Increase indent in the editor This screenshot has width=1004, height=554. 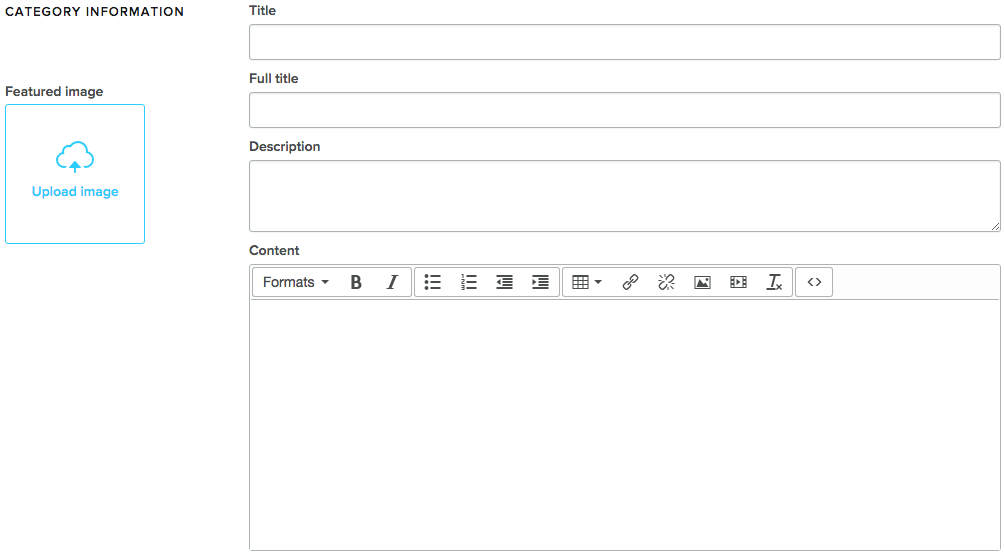tap(540, 282)
